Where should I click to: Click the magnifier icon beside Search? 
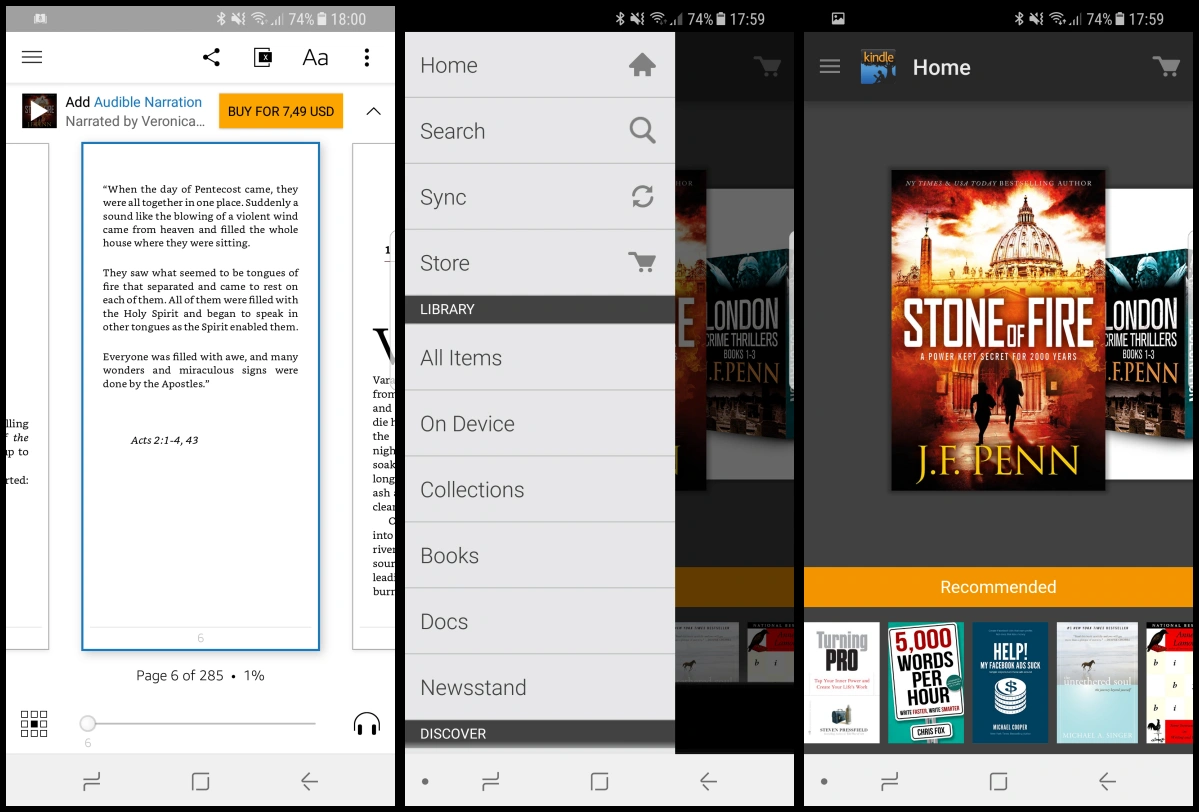(642, 131)
